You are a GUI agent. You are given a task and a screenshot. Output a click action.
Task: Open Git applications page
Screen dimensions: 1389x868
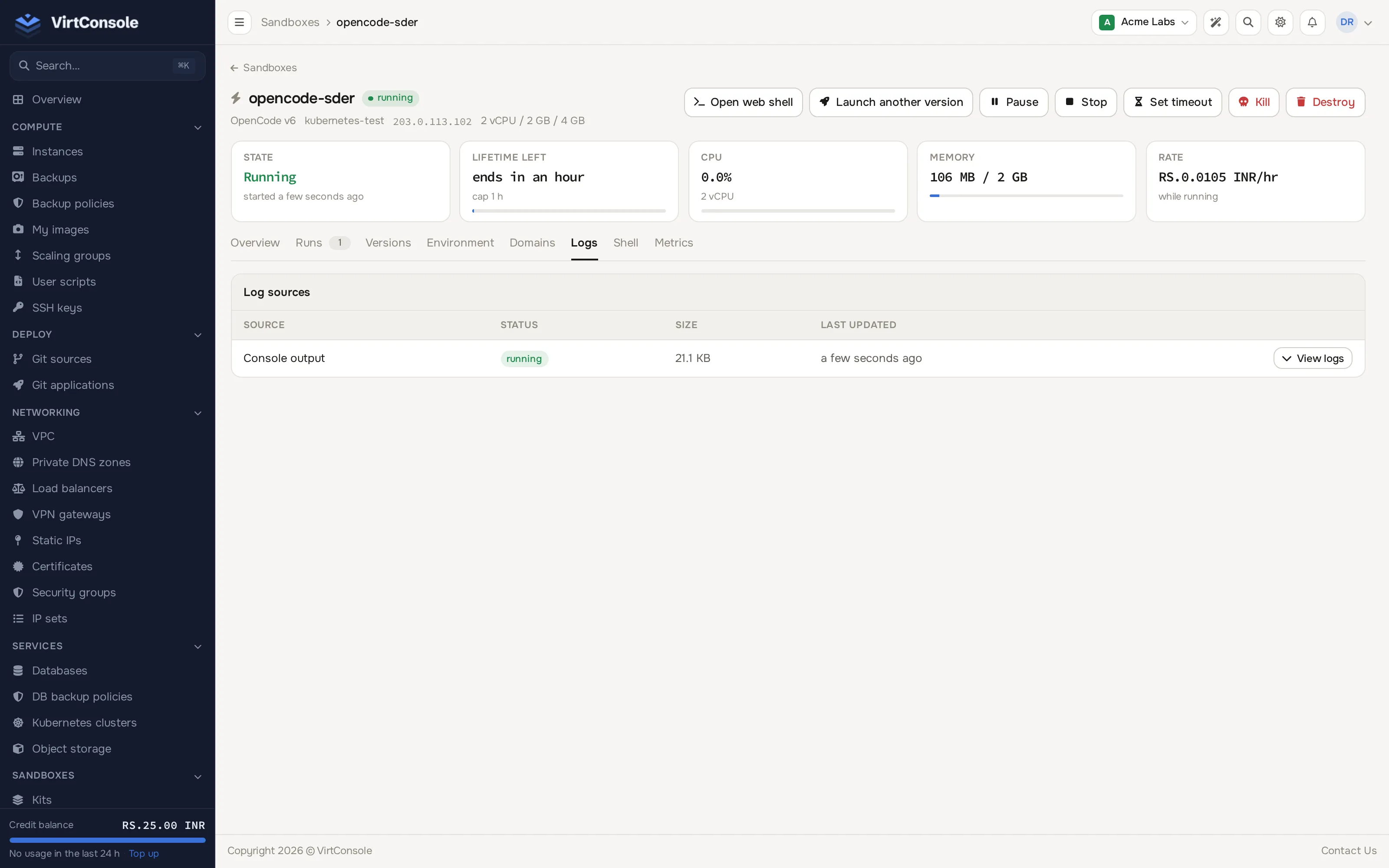pyautogui.click(x=73, y=385)
